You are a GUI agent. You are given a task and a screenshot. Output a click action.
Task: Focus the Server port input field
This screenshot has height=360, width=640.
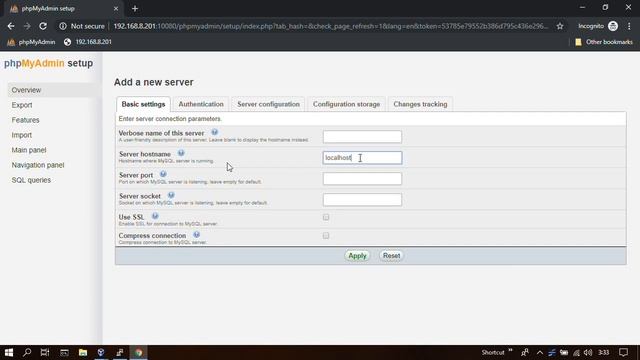pyautogui.click(x=362, y=179)
